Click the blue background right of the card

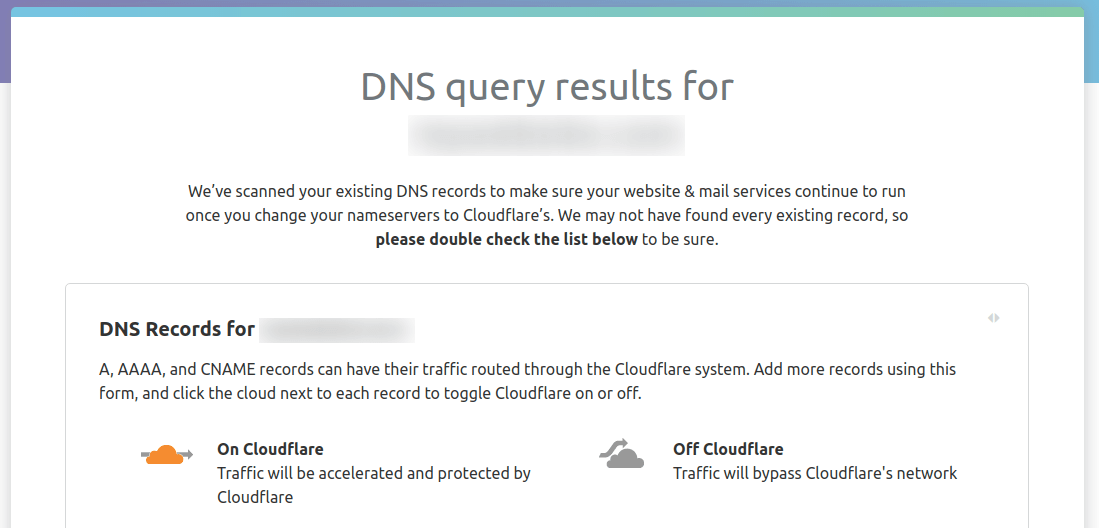point(1091,50)
